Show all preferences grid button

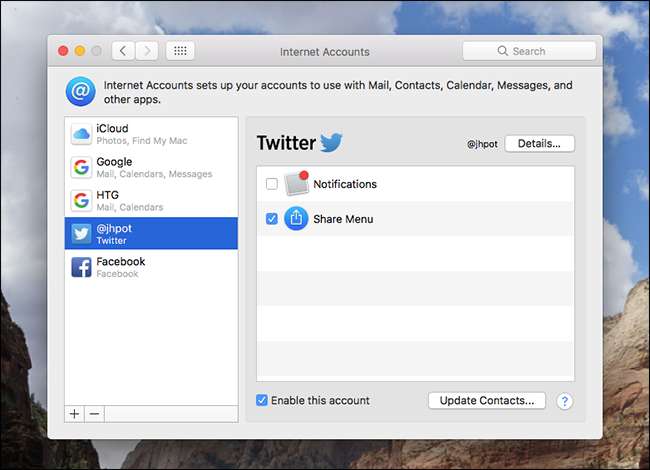180,51
